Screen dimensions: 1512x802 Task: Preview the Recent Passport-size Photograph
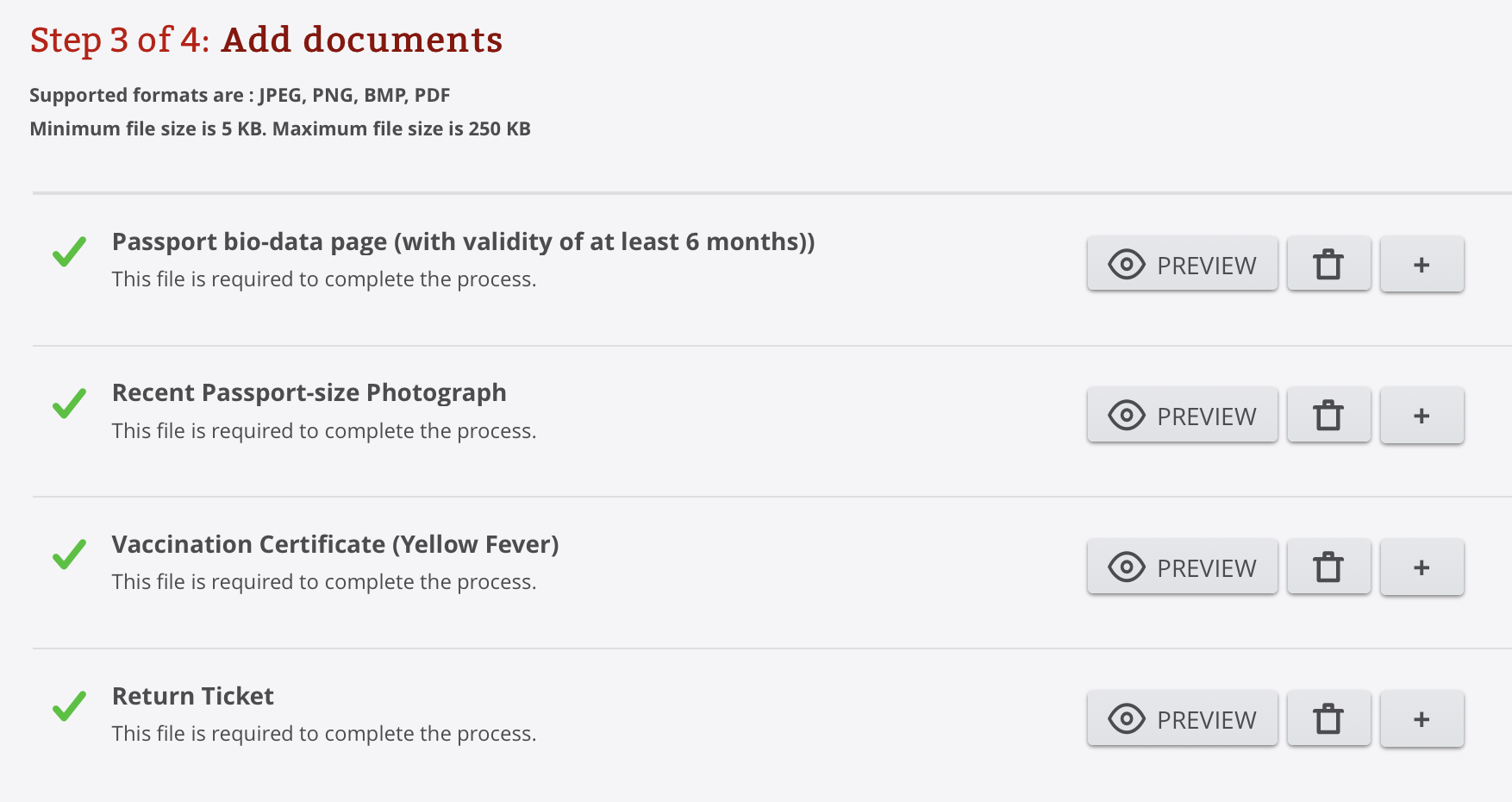1182,416
